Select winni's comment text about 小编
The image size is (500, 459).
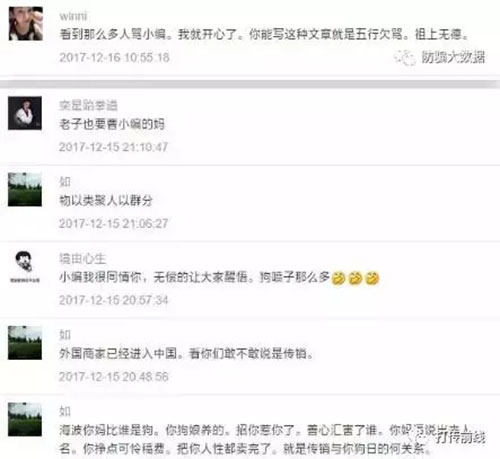point(264,34)
